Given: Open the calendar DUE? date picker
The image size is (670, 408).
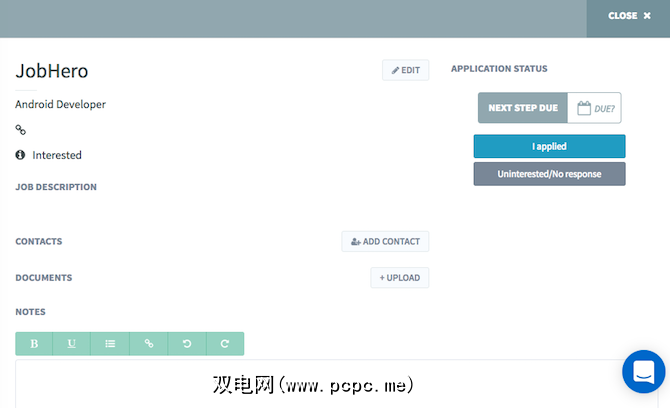Looking at the screenshot, I should (x=594, y=108).
